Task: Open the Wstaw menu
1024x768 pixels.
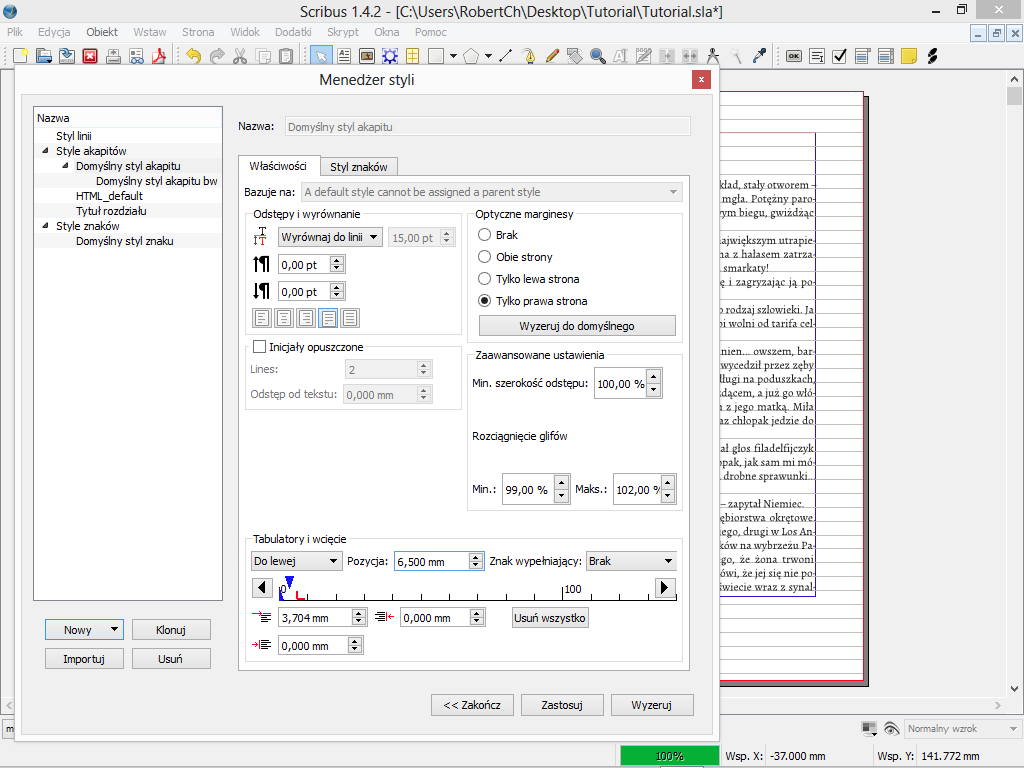Action: point(150,32)
